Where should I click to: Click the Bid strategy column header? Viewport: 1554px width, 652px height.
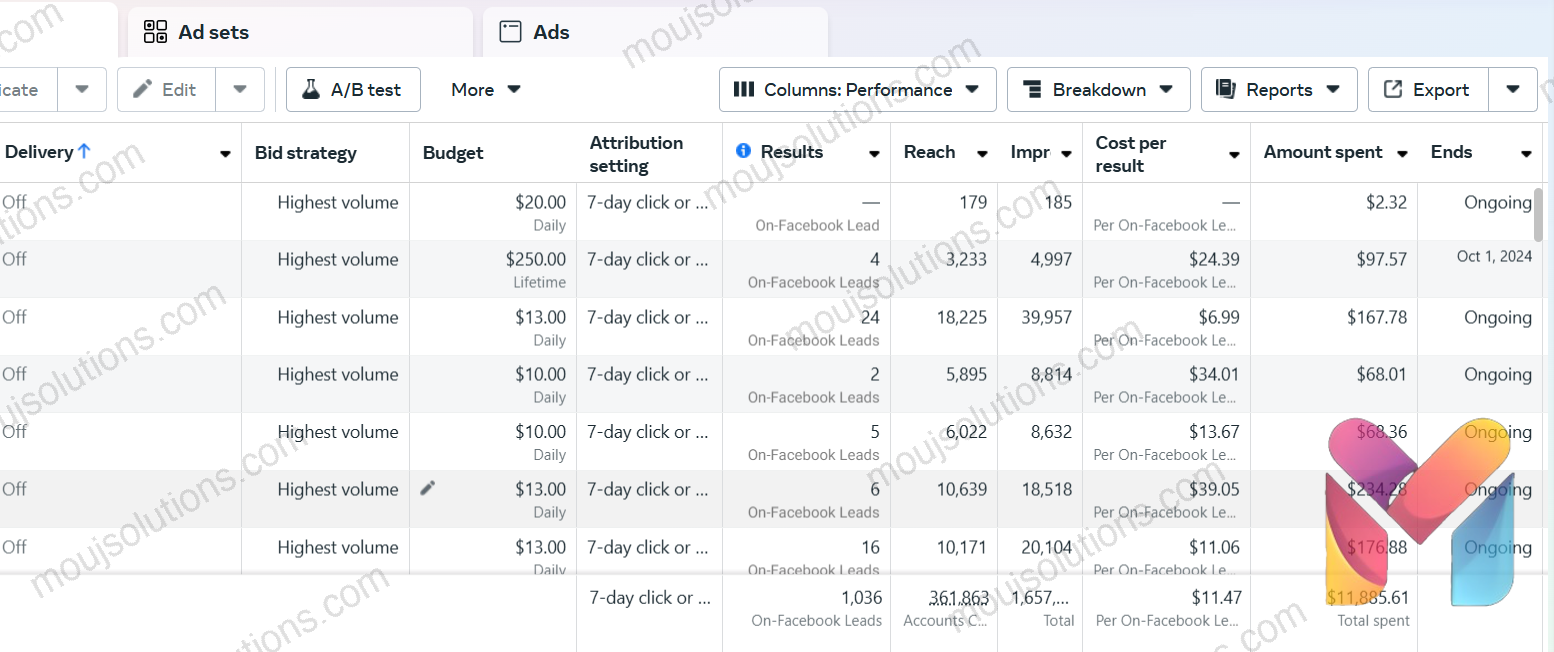coord(306,153)
